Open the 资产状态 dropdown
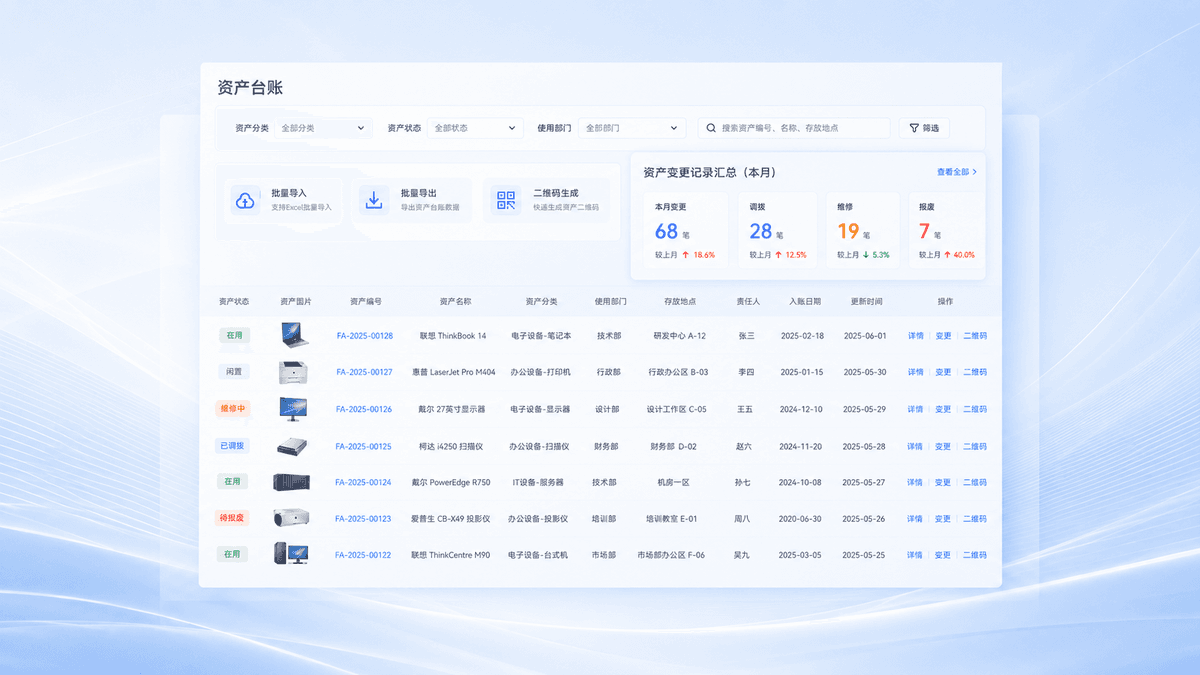 [x=475, y=128]
